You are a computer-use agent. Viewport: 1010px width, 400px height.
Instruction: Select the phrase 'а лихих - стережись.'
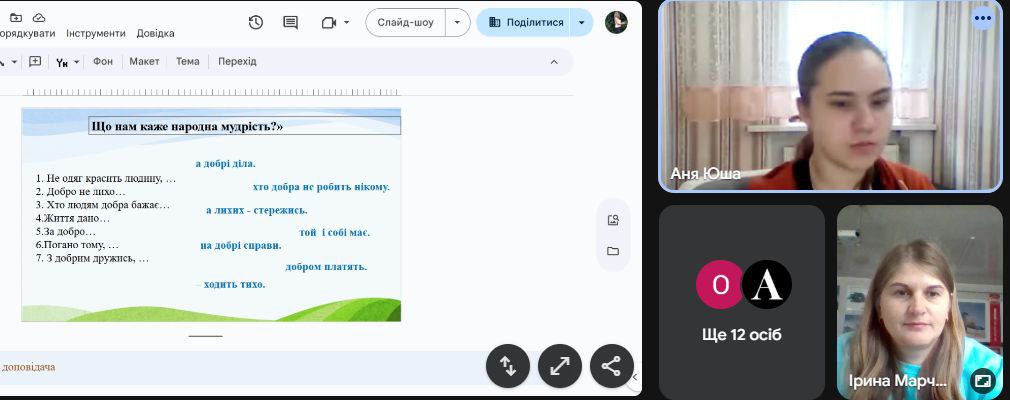coord(257,210)
